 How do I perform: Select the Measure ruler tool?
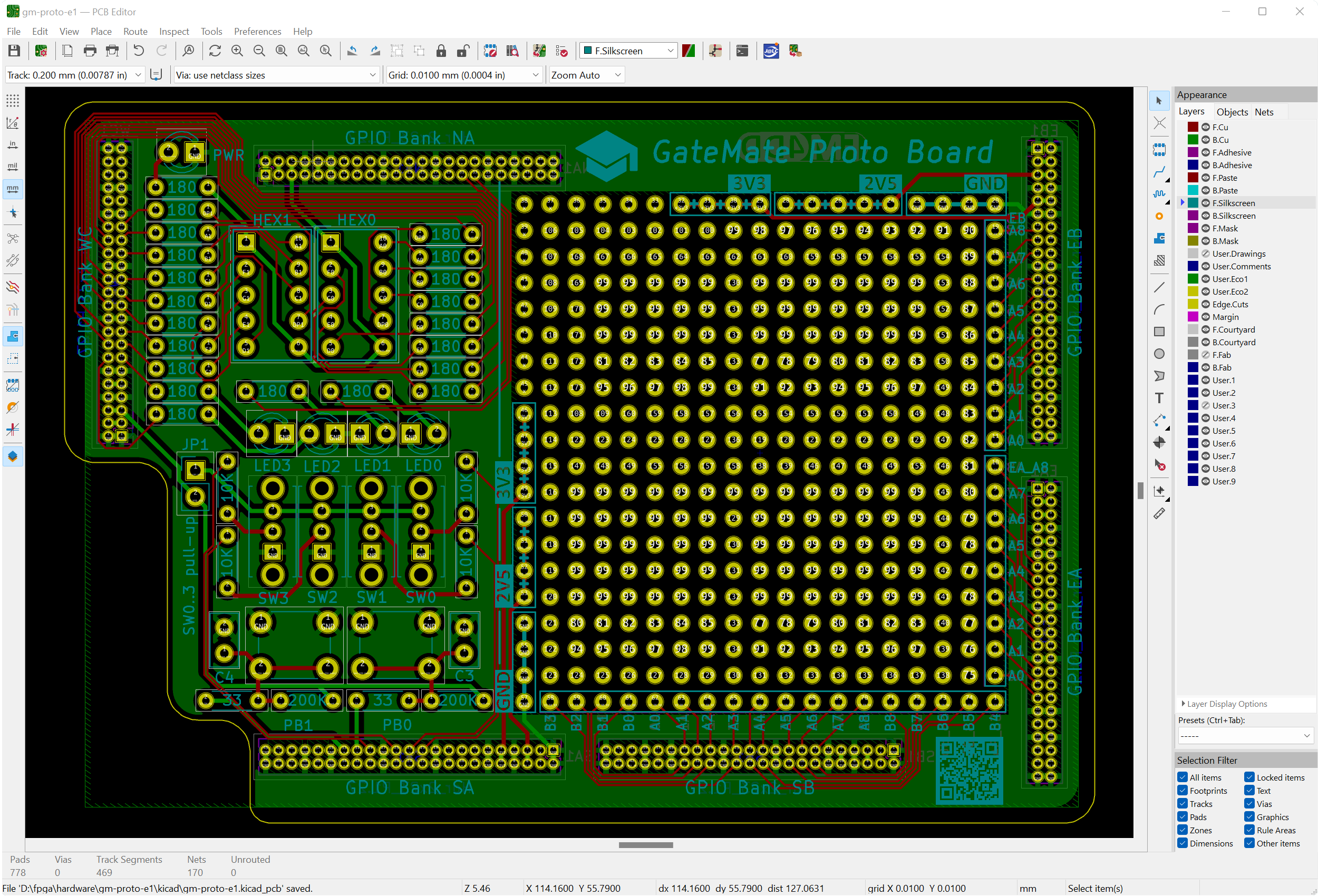click(x=1159, y=514)
